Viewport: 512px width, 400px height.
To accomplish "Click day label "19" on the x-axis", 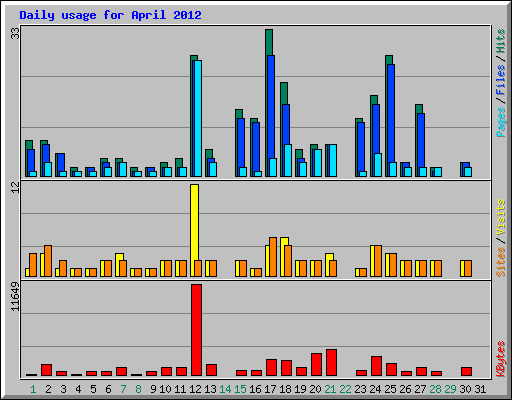I will [x=300, y=389].
